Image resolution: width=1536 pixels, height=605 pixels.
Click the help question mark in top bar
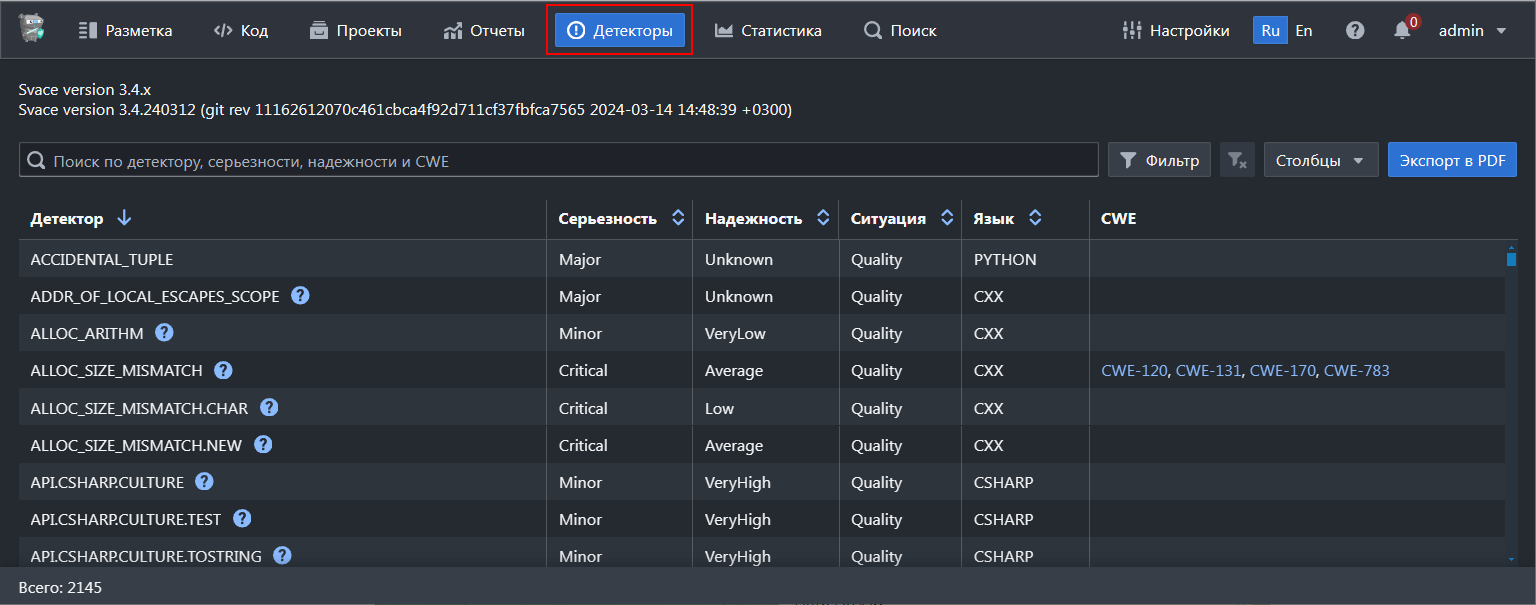pos(1355,31)
